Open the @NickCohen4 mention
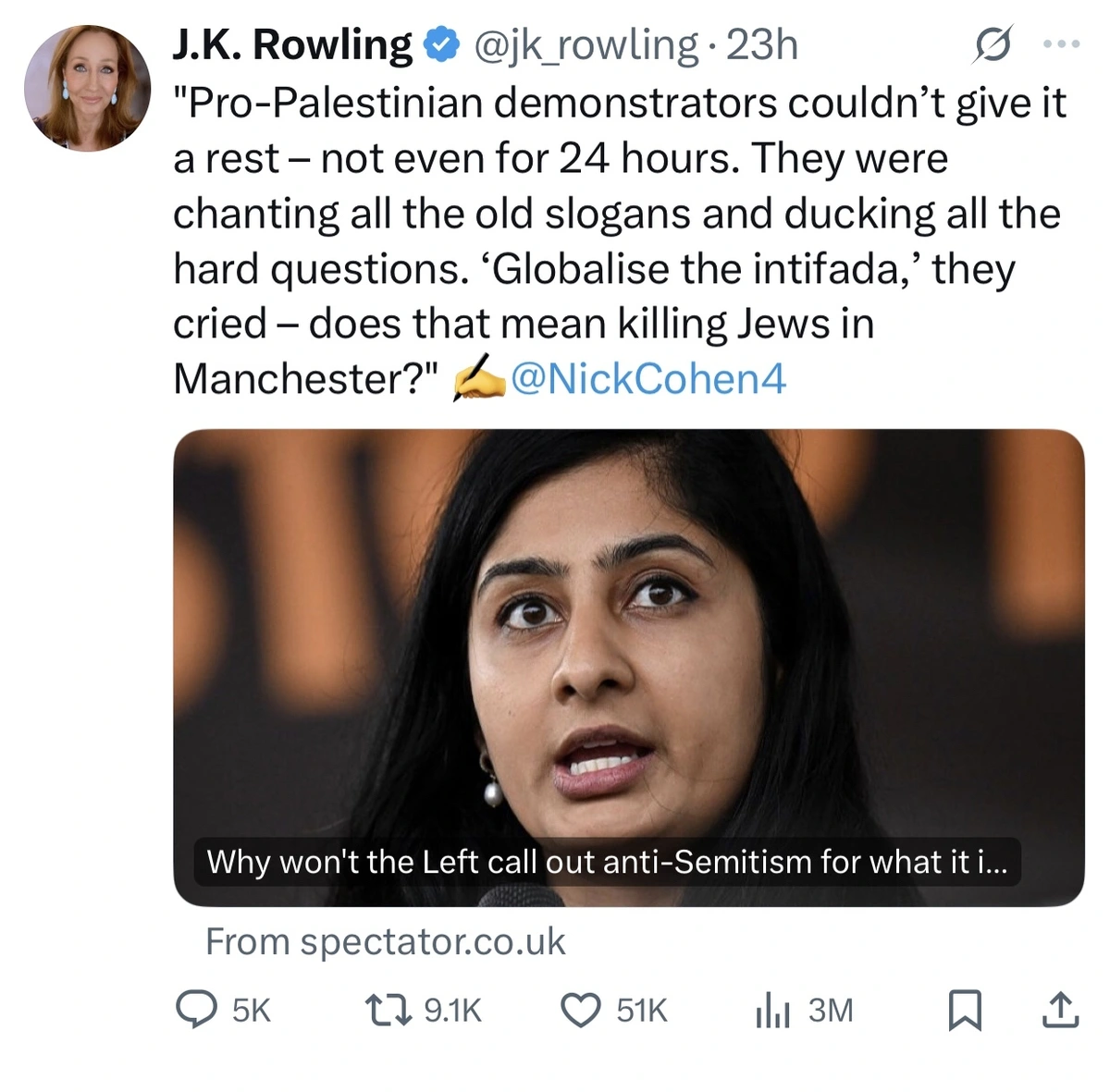This screenshot has width=1110, height=1092. tap(647, 378)
